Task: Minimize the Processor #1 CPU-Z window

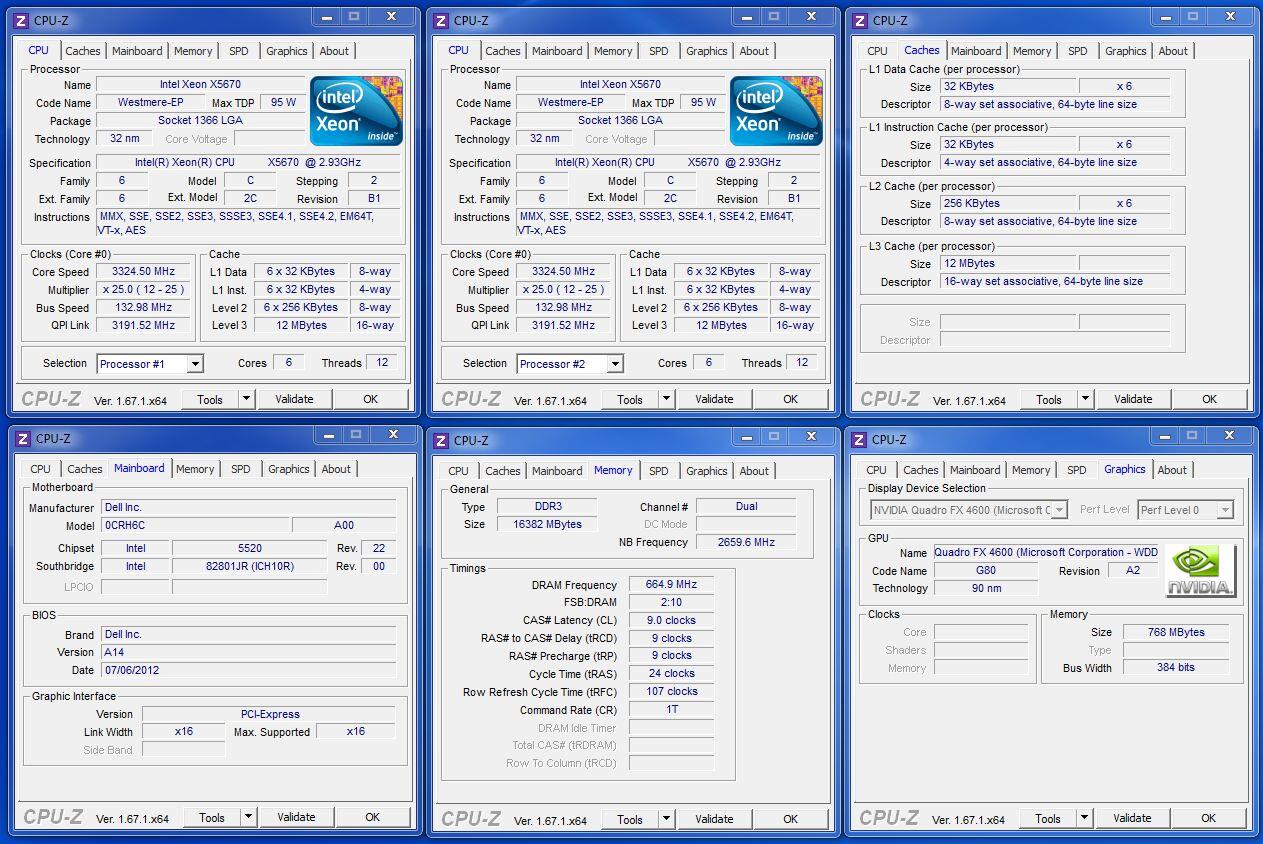Action: pyautogui.click(x=326, y=16)
